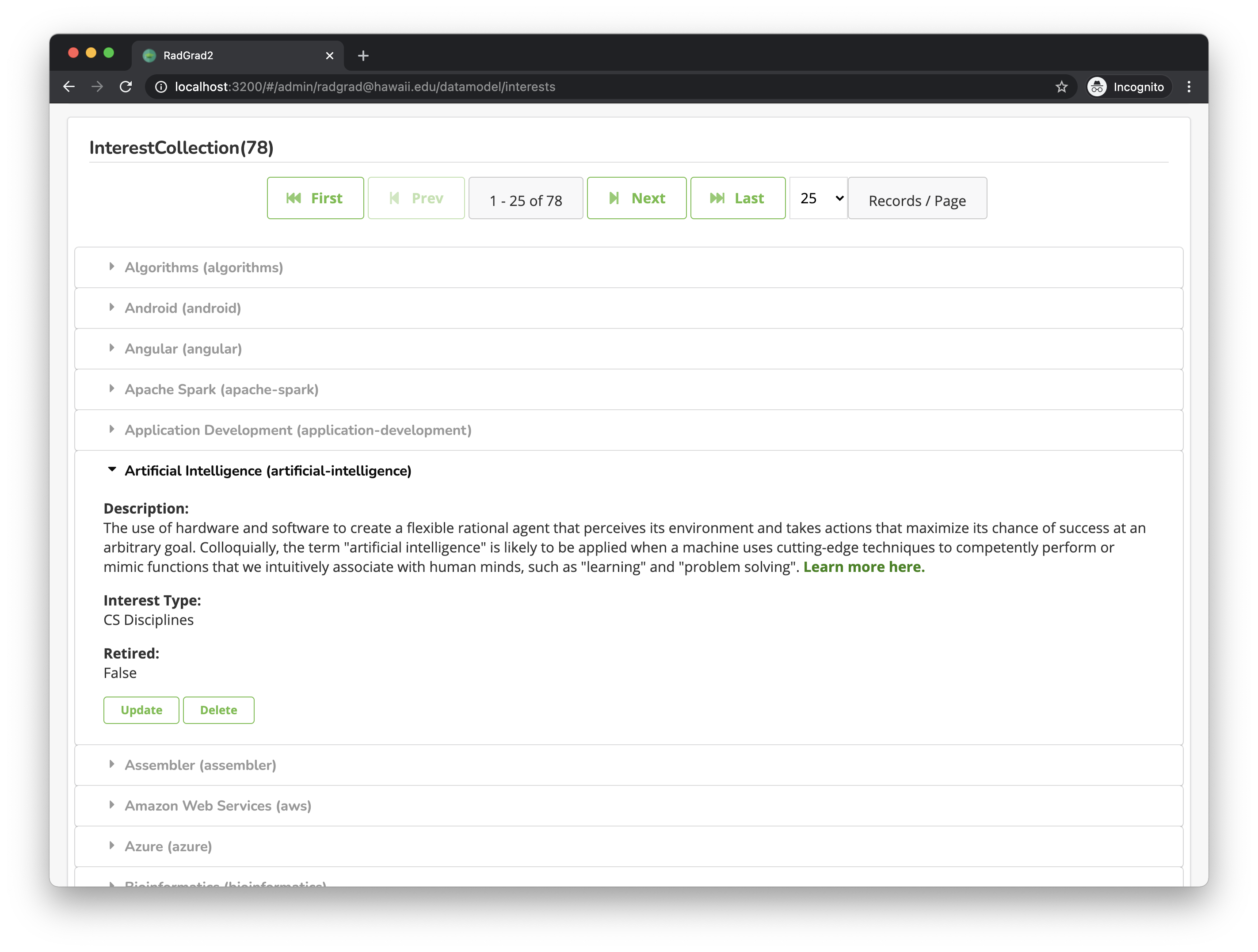
Task: Expand the Assembler (assembler) row
Action: point(629,765)
